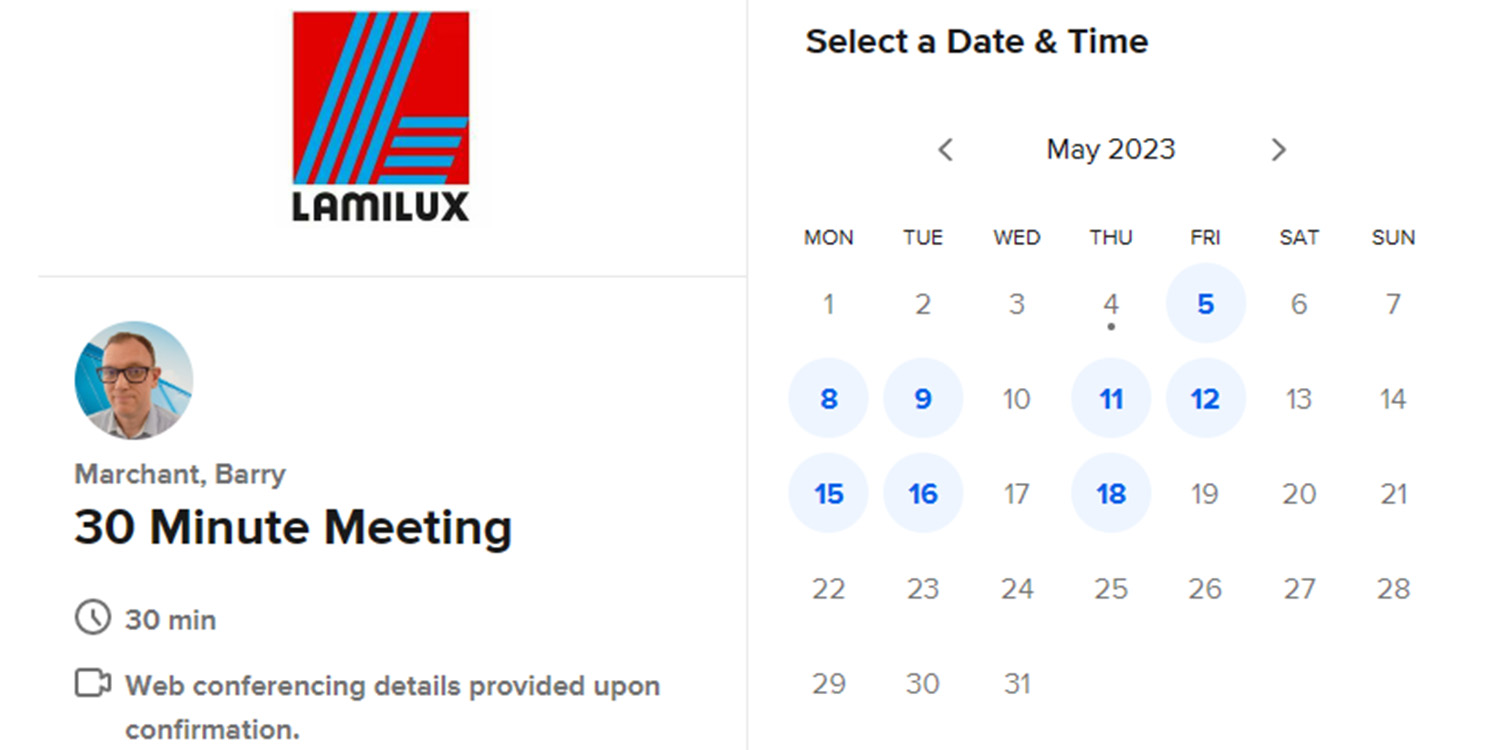
Task: Choose Thursday May 11
Action: [x=1111, y=398]
